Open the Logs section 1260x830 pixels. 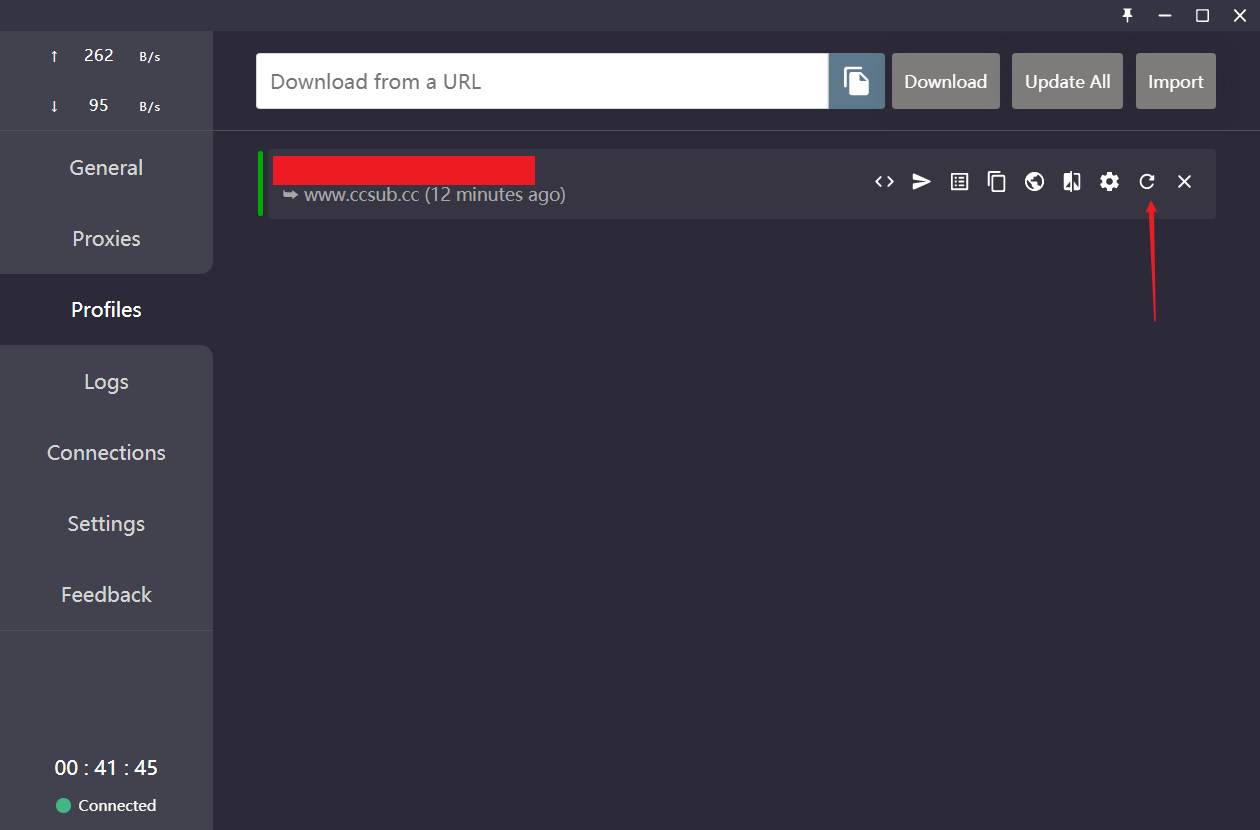(106, 382)
